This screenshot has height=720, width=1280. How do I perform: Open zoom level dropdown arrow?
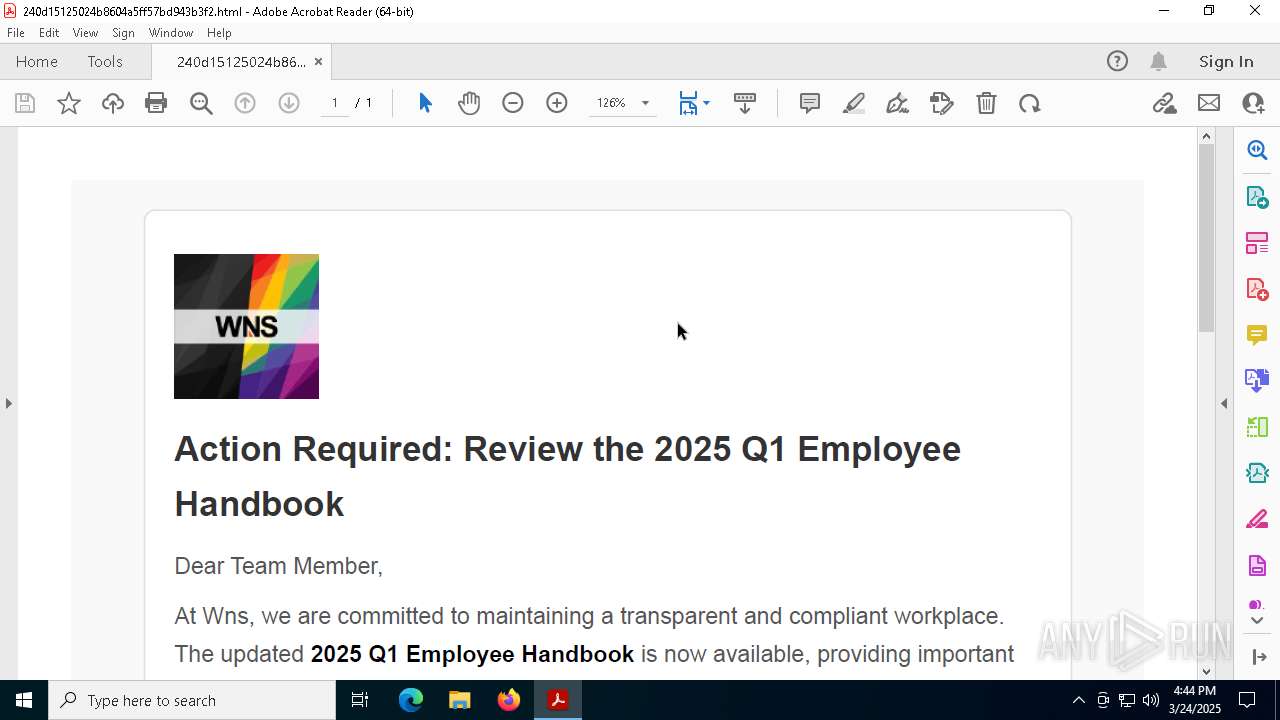[x=645, y=103]
